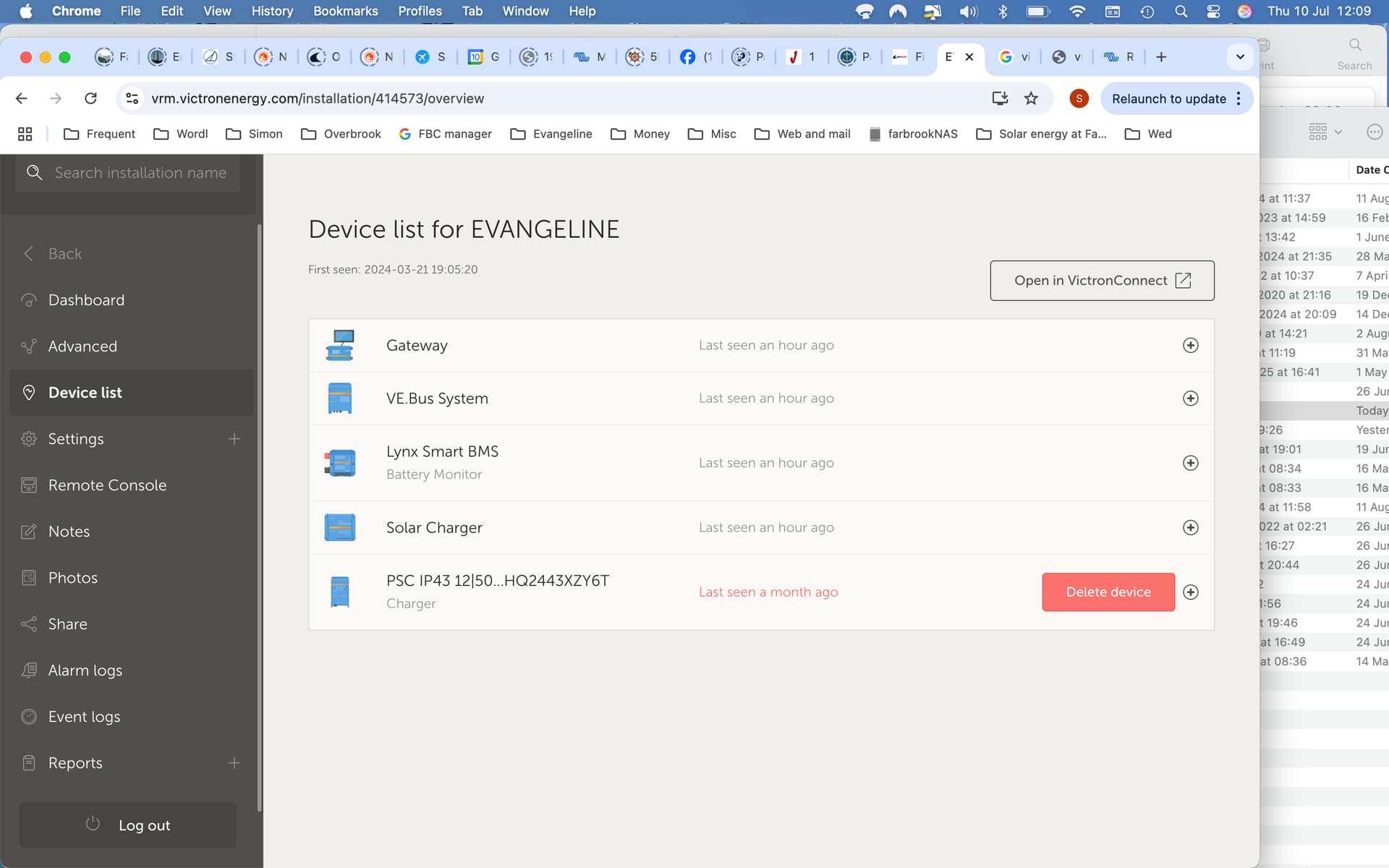This screenshot has height=868, width=1389.
Task: Click the Spotlight search icon in menu bar
Action: click(x=1181, y=11)
